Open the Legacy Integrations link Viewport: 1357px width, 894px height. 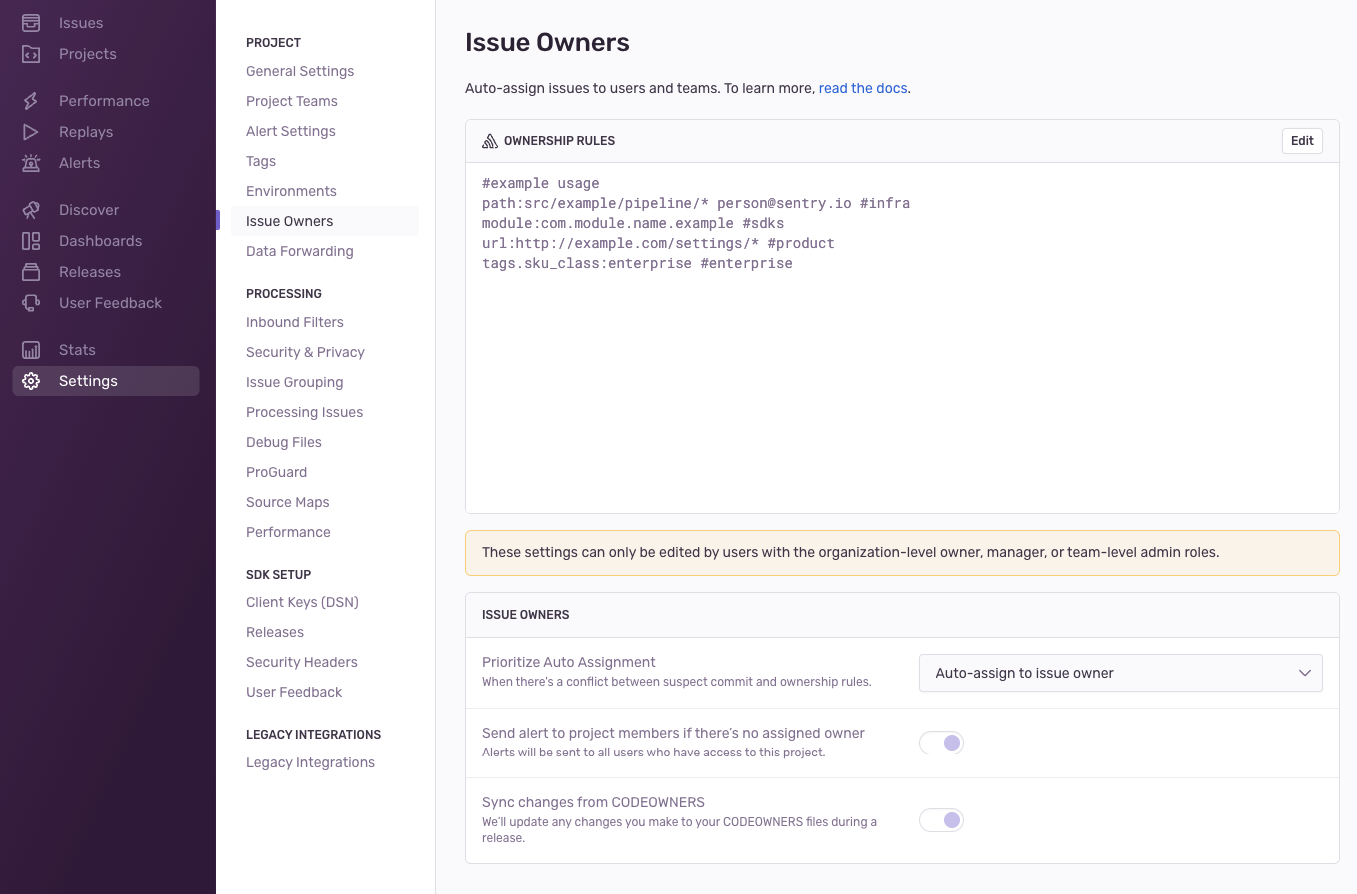(x=311, y=762)
